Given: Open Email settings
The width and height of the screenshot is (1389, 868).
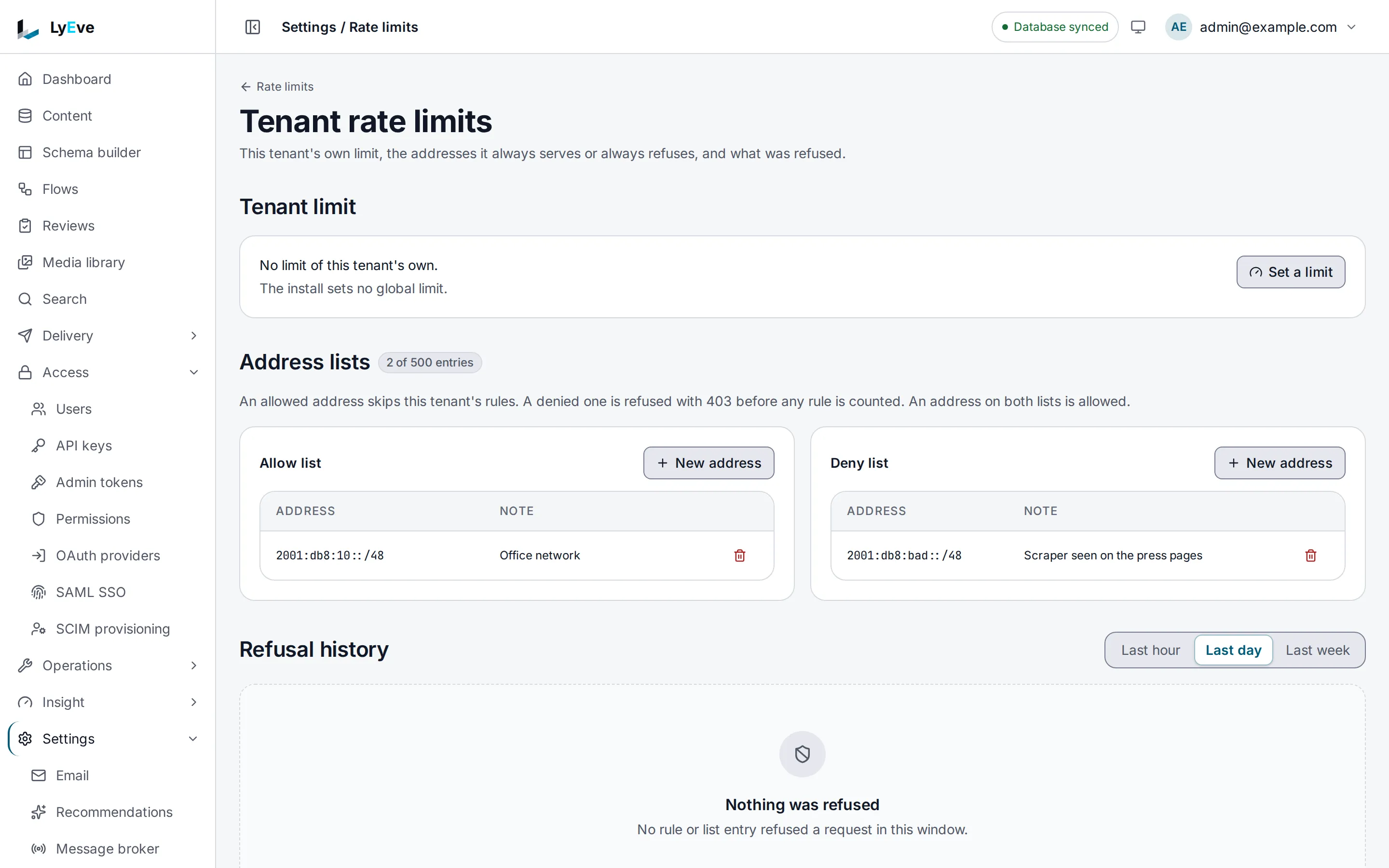Looking at the screenshot, I should 114,775.
